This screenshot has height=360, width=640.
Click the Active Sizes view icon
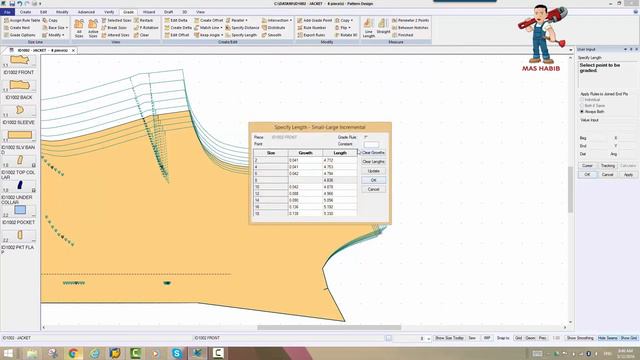click(93, 28)
